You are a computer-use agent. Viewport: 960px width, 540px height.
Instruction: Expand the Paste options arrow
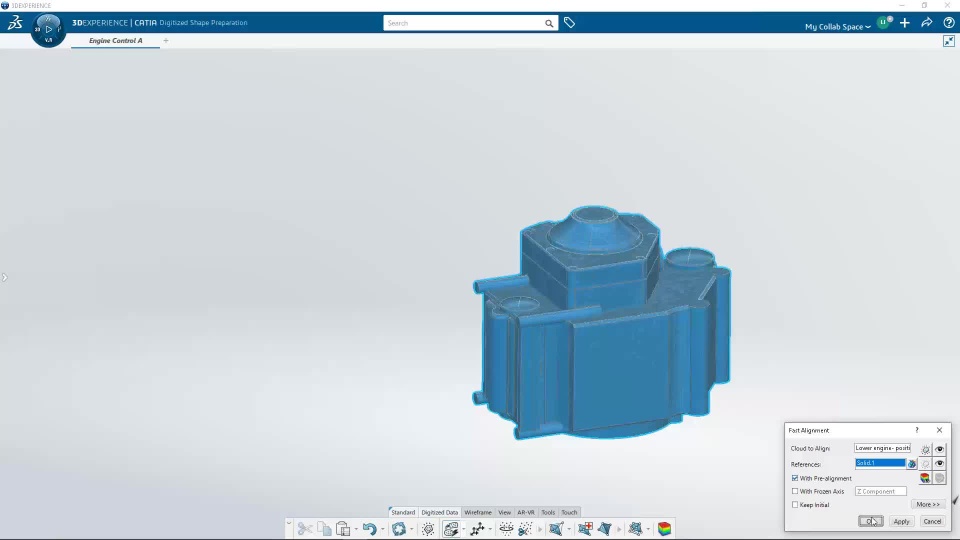pyautogui.click(x=356, y=529)
